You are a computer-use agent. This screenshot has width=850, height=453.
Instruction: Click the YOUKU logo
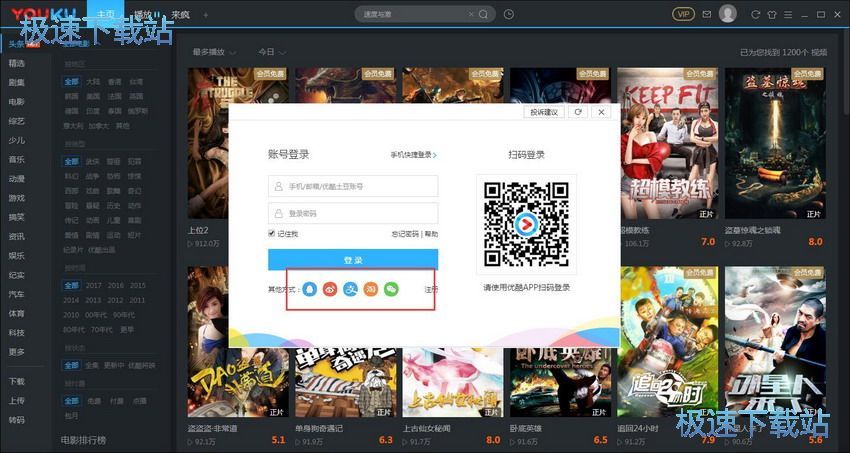tap(43, 14)
